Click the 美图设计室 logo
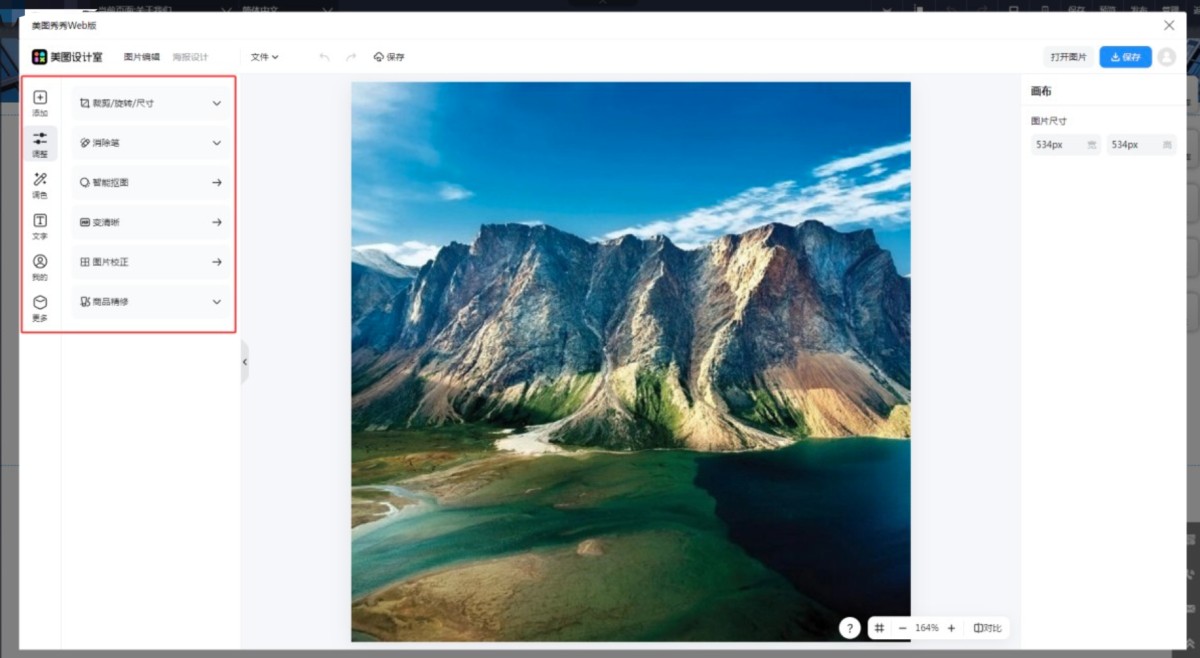The image size is (1200, 658). (67, 57)
